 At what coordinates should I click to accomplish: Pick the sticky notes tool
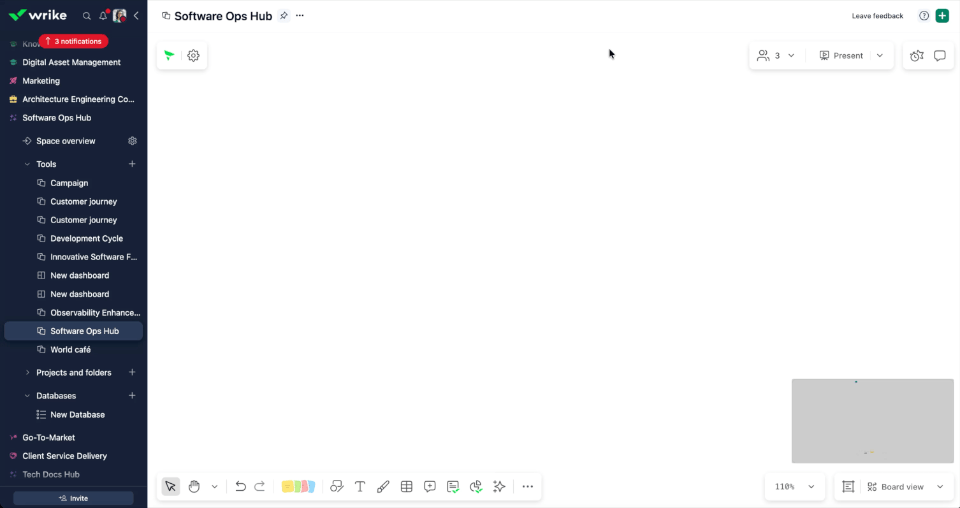[298, 487]
